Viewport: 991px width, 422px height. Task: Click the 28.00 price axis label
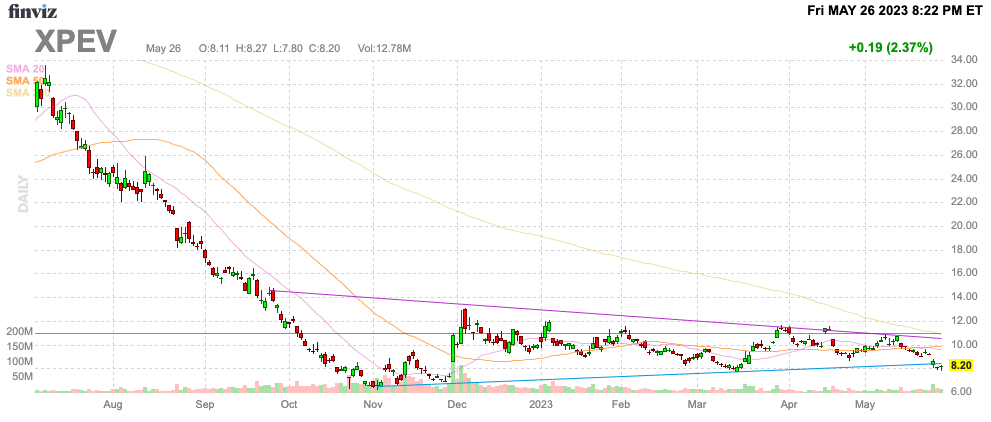[963, 131]
